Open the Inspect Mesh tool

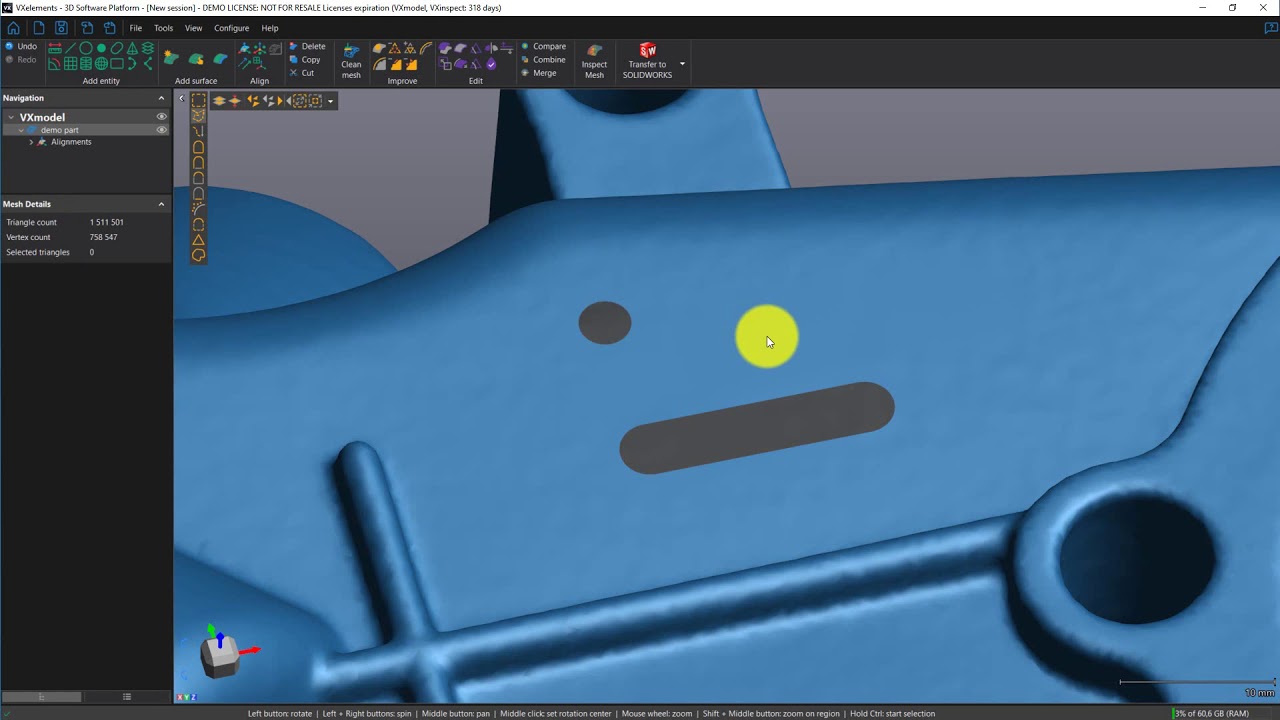594,61
